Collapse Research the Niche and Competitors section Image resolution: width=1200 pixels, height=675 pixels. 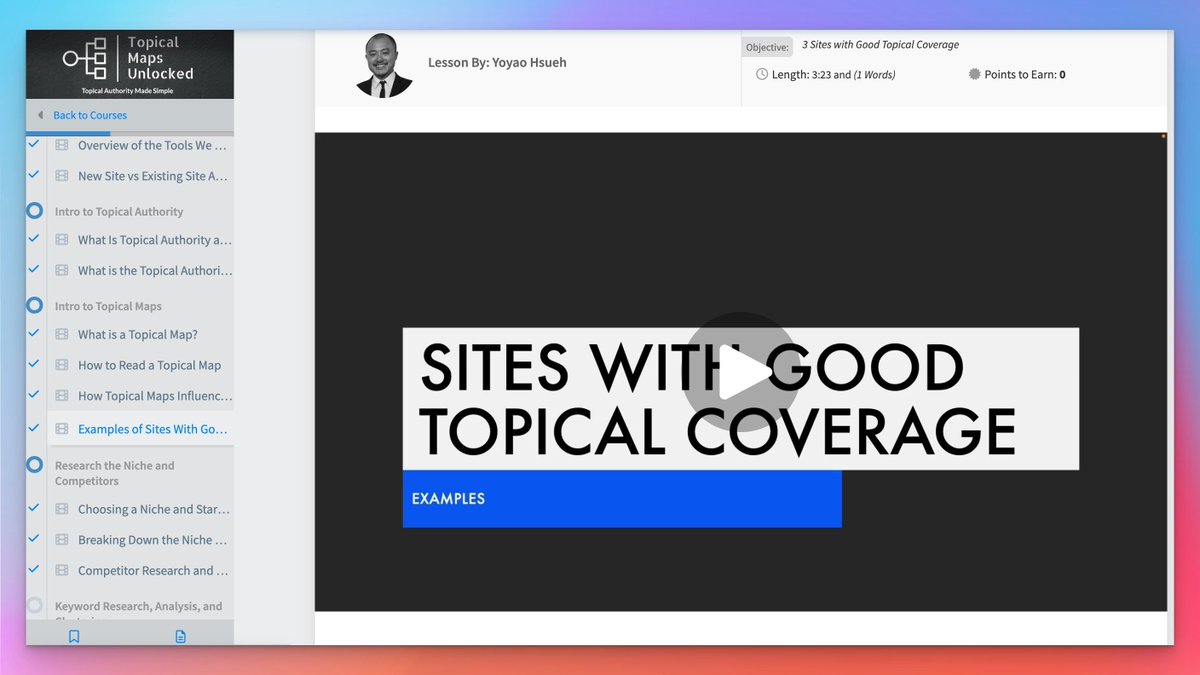click(115, 473)
